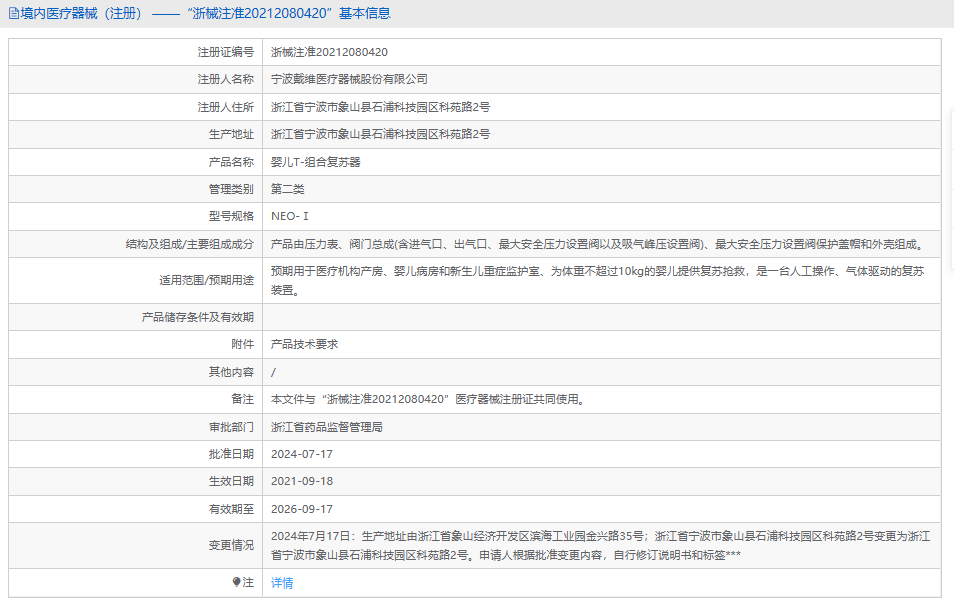Image resolution: width=954 pixels, height=606 pixels.
Task: Click the 备注 remark text about 医疗器械注册证
Action: [x=427, y=399]
